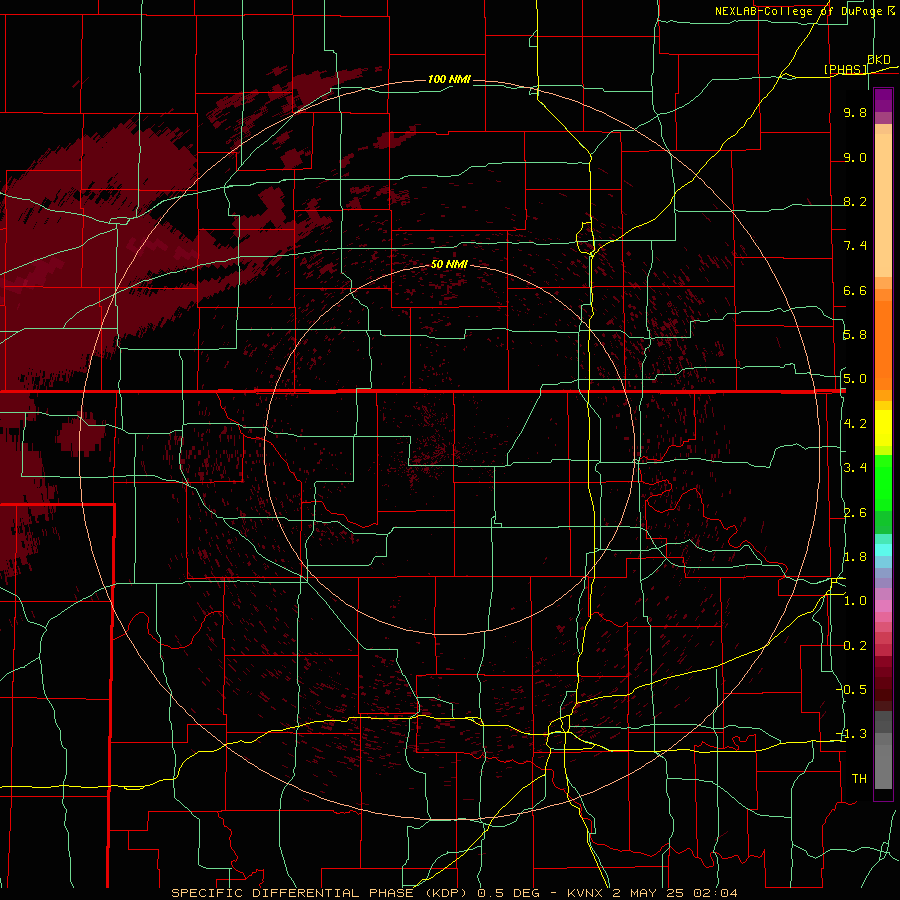Pick the yellow segment of the color scale

click(883, 428)
